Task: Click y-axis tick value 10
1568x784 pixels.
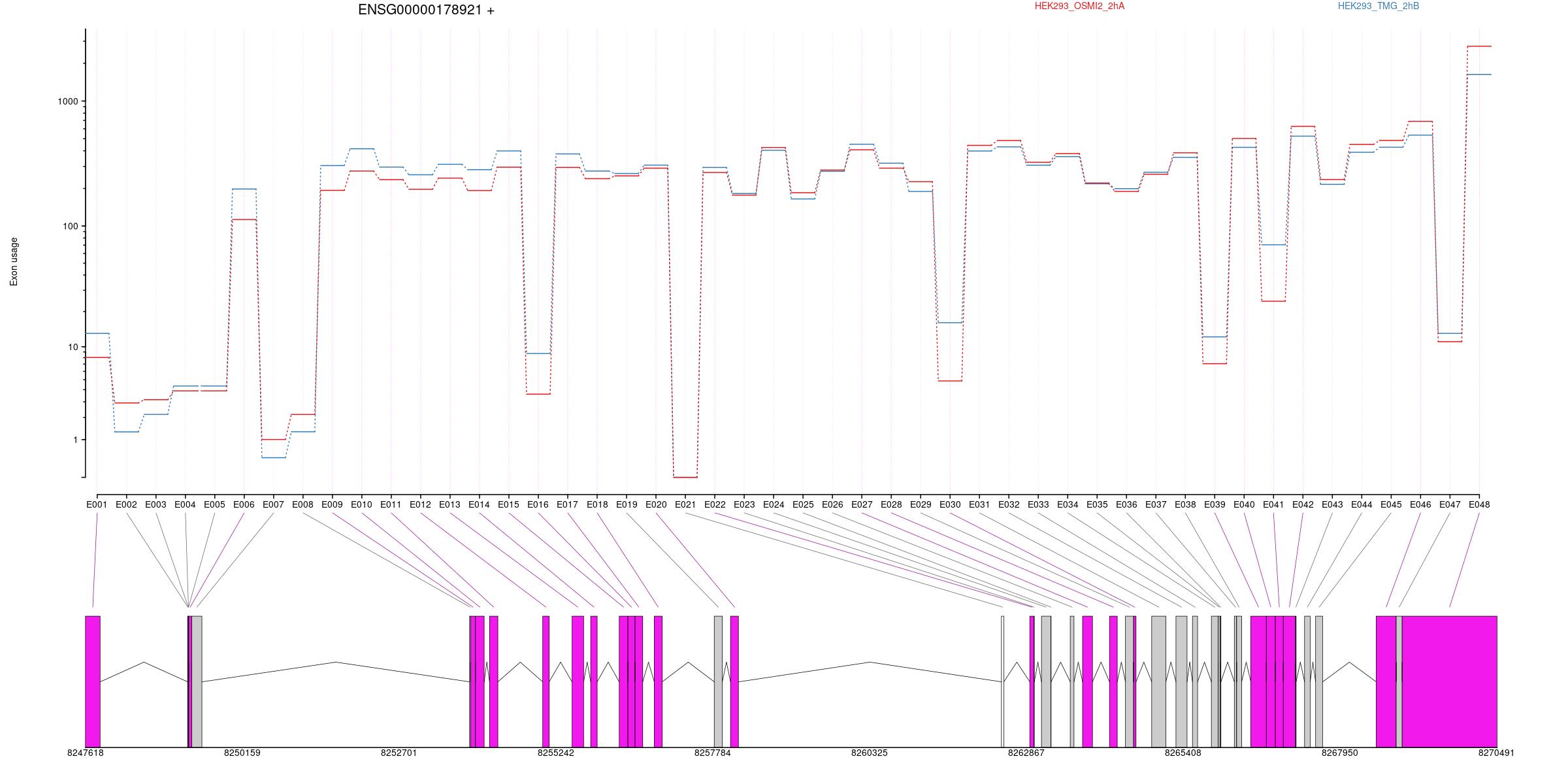Action: (73, 347)
